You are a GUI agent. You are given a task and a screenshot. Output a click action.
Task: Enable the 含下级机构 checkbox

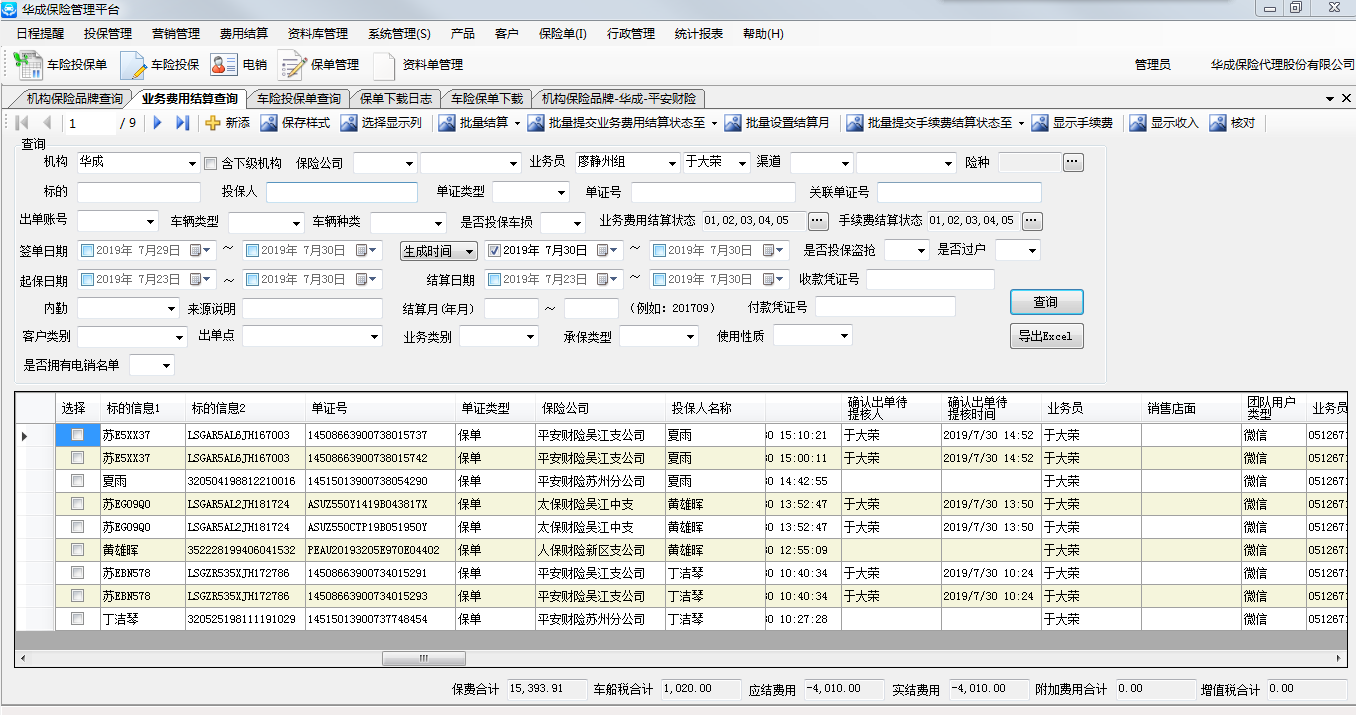[210, 164]
